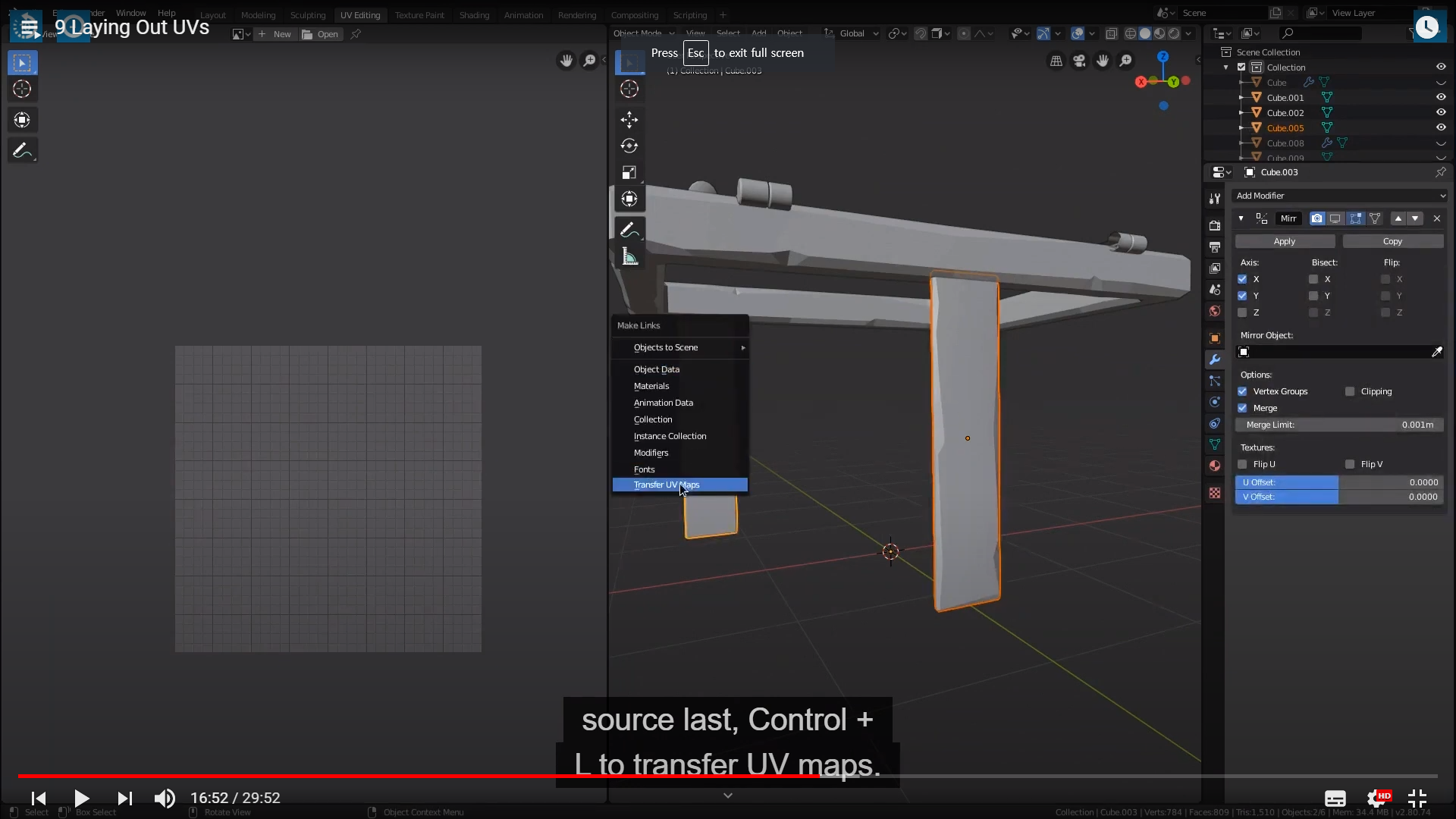Screen dimensions: 1456x819
Task: Click the eyedropper next to Mirror Object
Action: pyautogui.click(x=1436, y=352)
